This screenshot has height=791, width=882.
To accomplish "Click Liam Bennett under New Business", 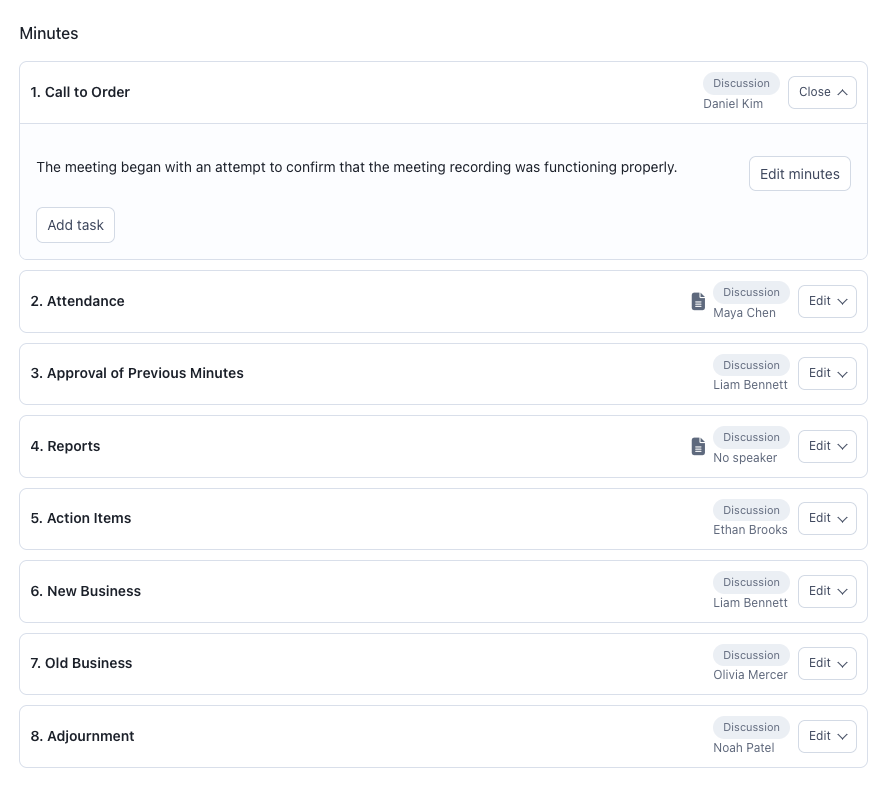I will [750, 603].
